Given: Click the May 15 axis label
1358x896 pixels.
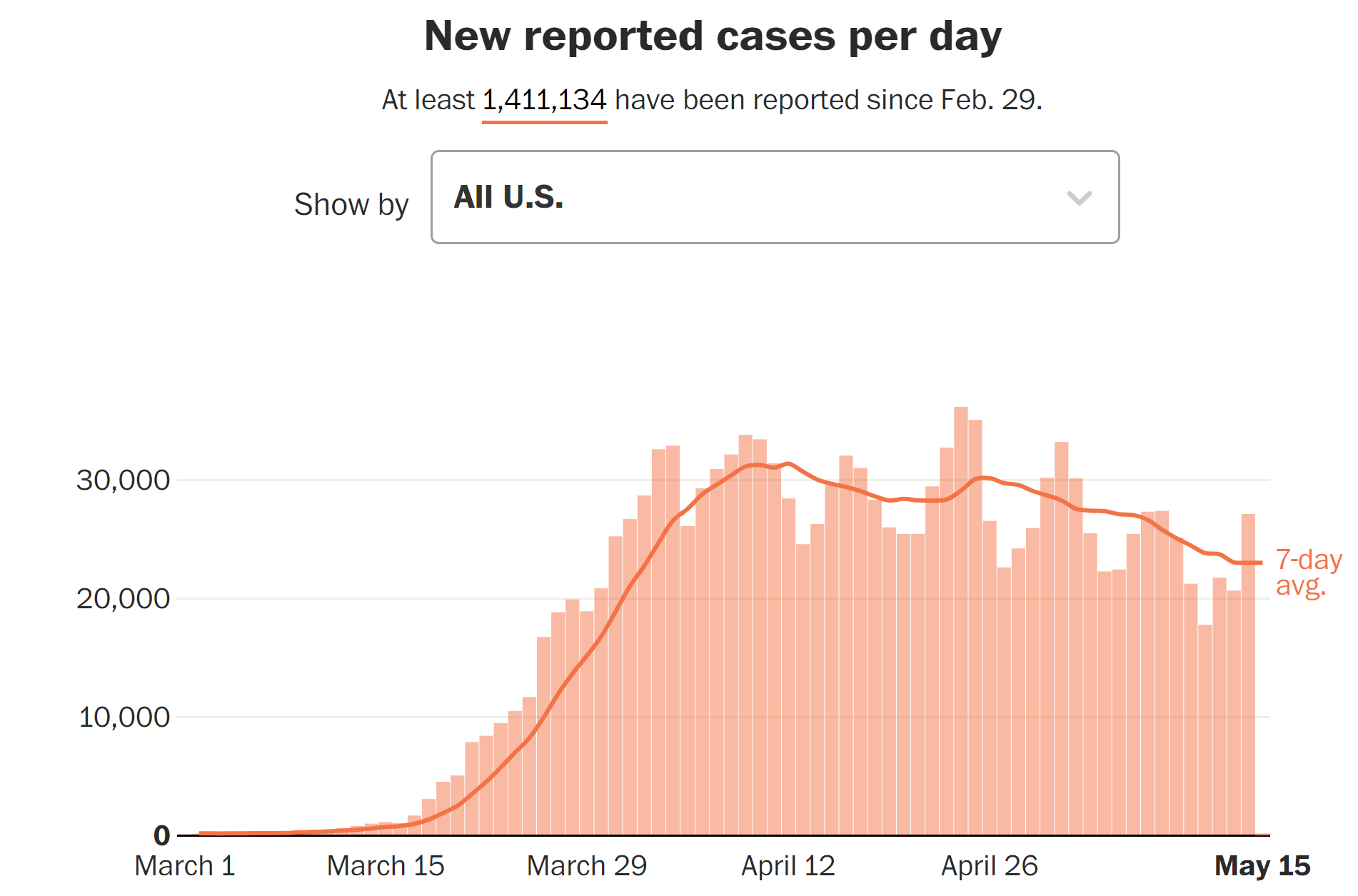Looking at the screenshot, I should (x=1264, y=866).
